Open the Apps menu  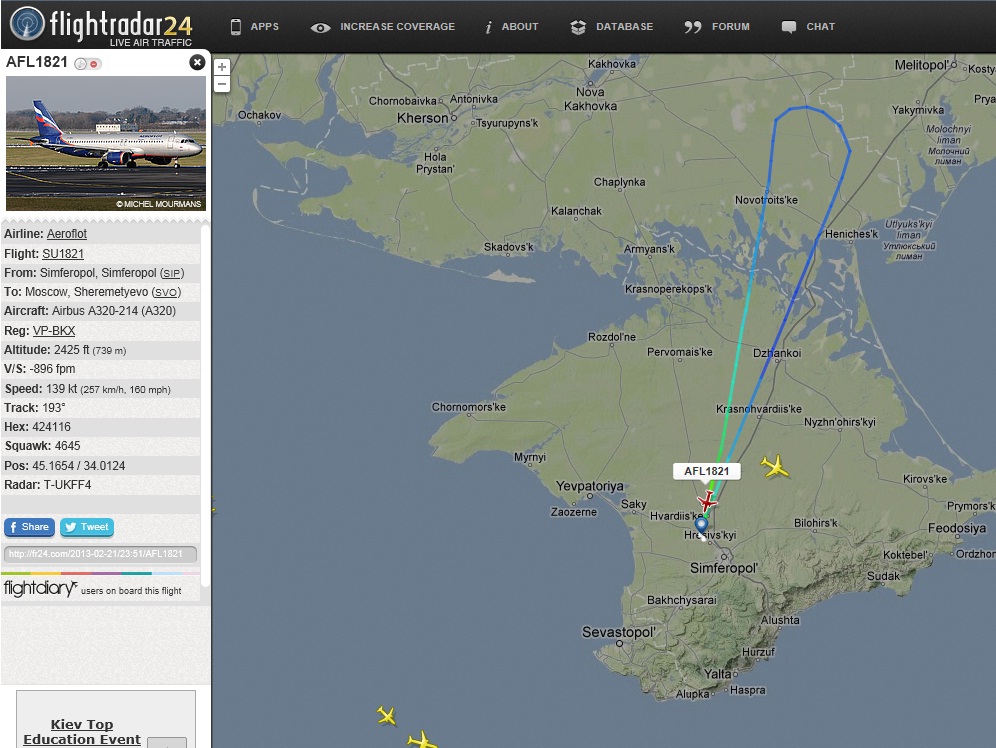click(x=254, y=27)
